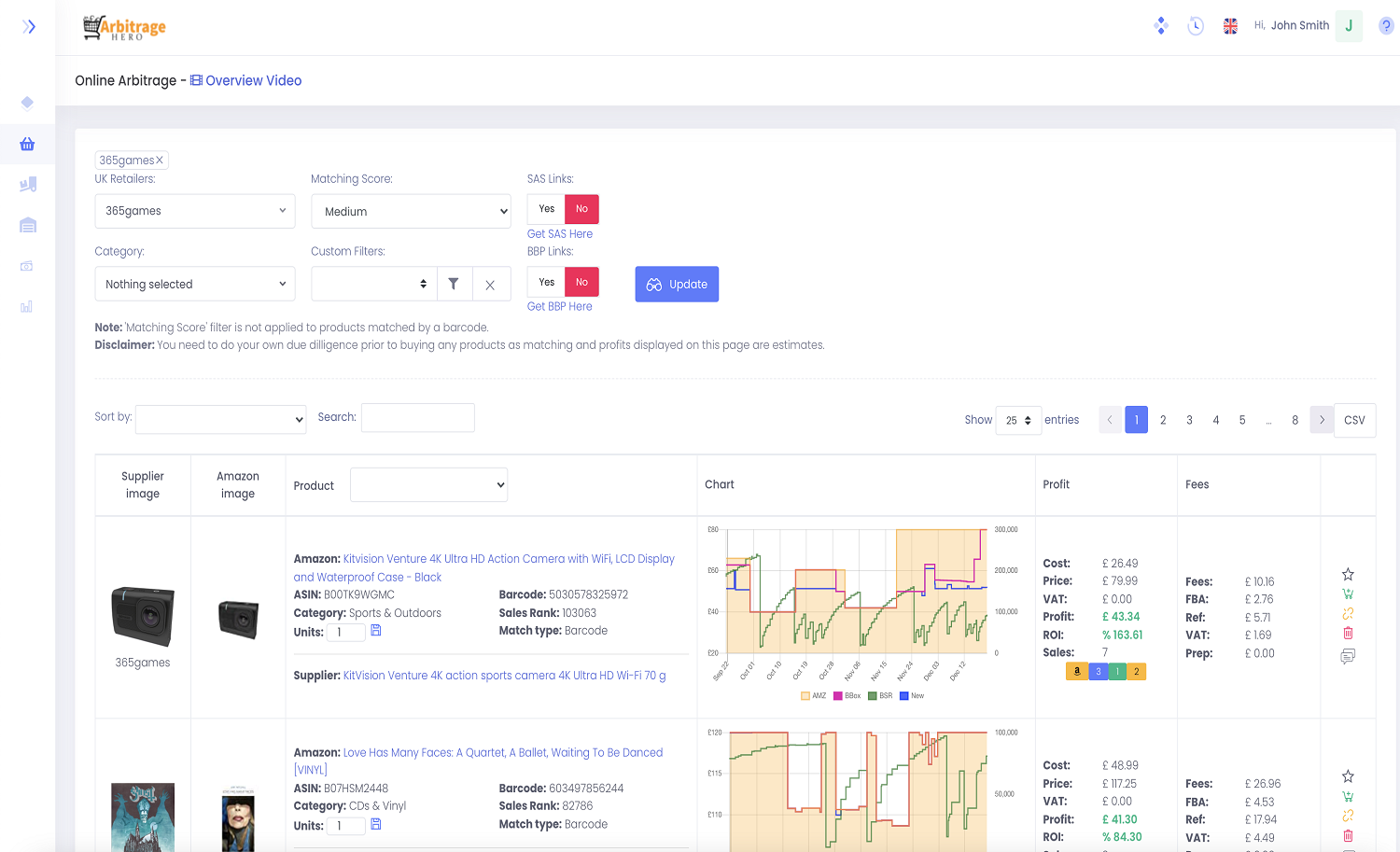Click the 365games supplier camera thumbnail
This screenshot has height=852, width=1400.
click(x=143, y=616)
